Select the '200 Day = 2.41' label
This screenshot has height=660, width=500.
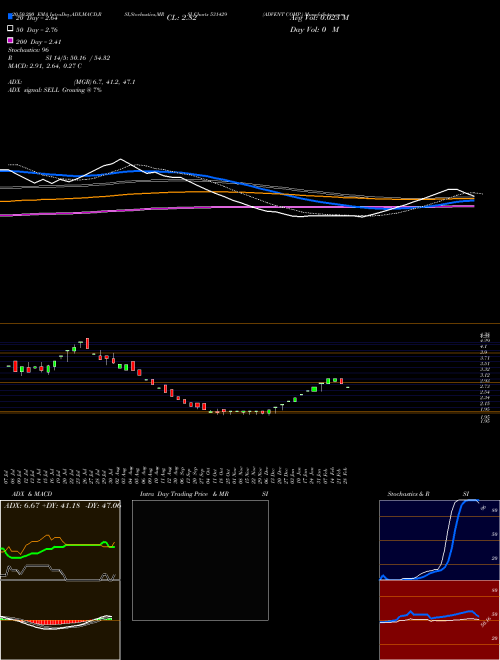coord(38,42)
